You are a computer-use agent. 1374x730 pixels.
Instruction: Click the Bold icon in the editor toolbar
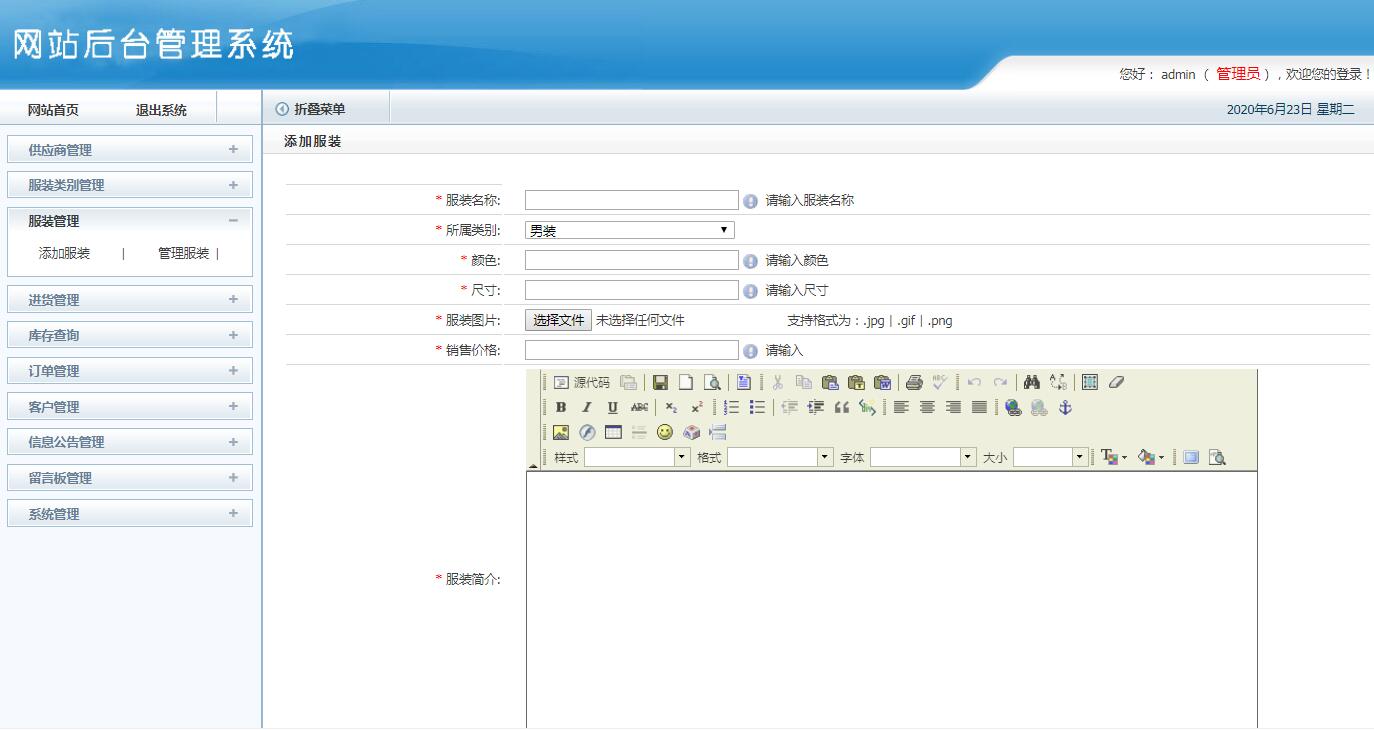pyautogui.click(x=561, y=408)
